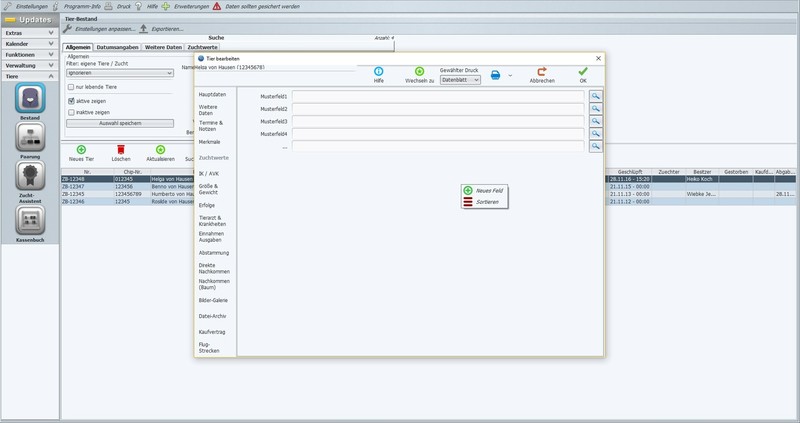The image size is (800, 423).
Task: Click the Aktualisieren refresh icon
Action: click(x=160, y=150)
